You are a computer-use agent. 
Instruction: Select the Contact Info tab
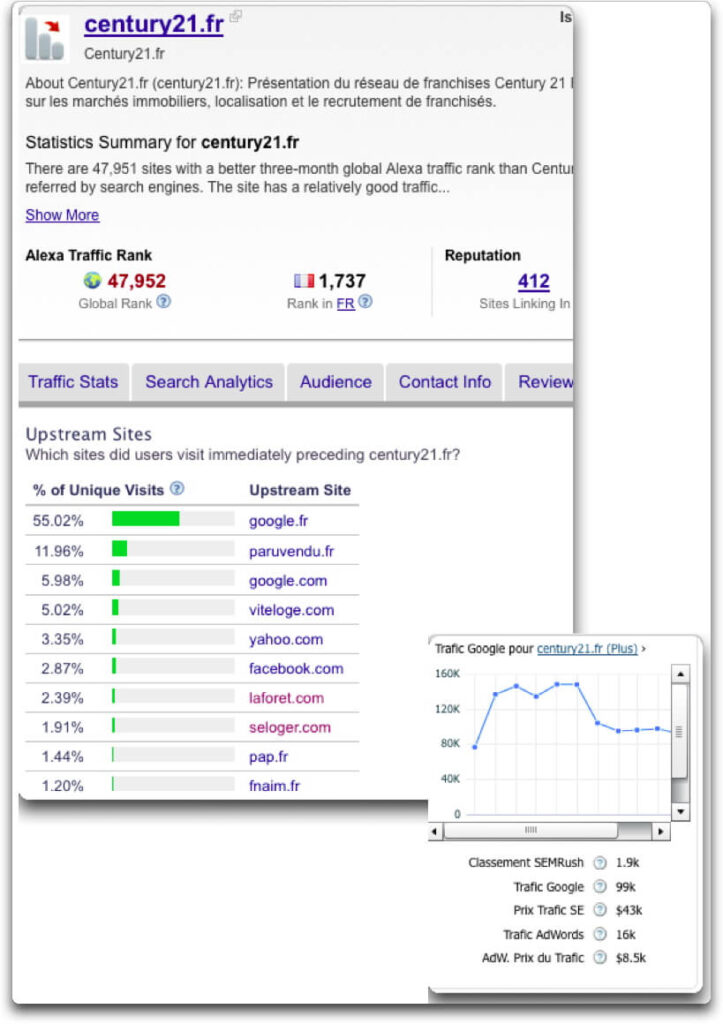click(445, 382)
